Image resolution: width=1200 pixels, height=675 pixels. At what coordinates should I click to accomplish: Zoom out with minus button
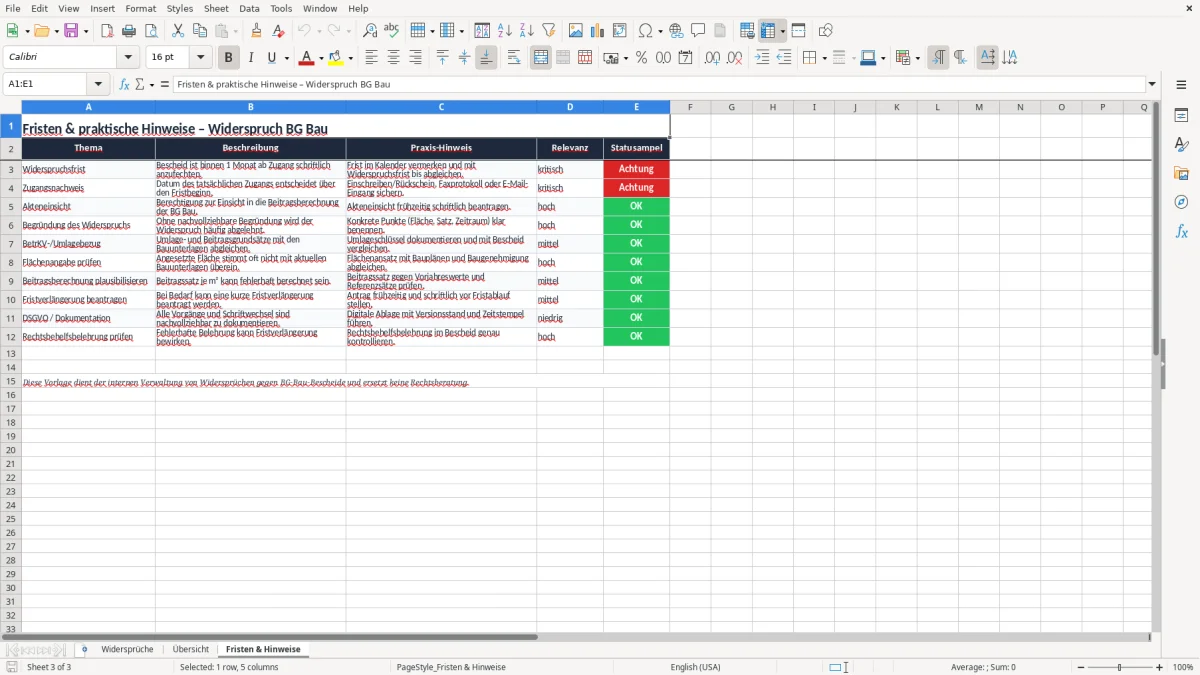coord(1078,667)
